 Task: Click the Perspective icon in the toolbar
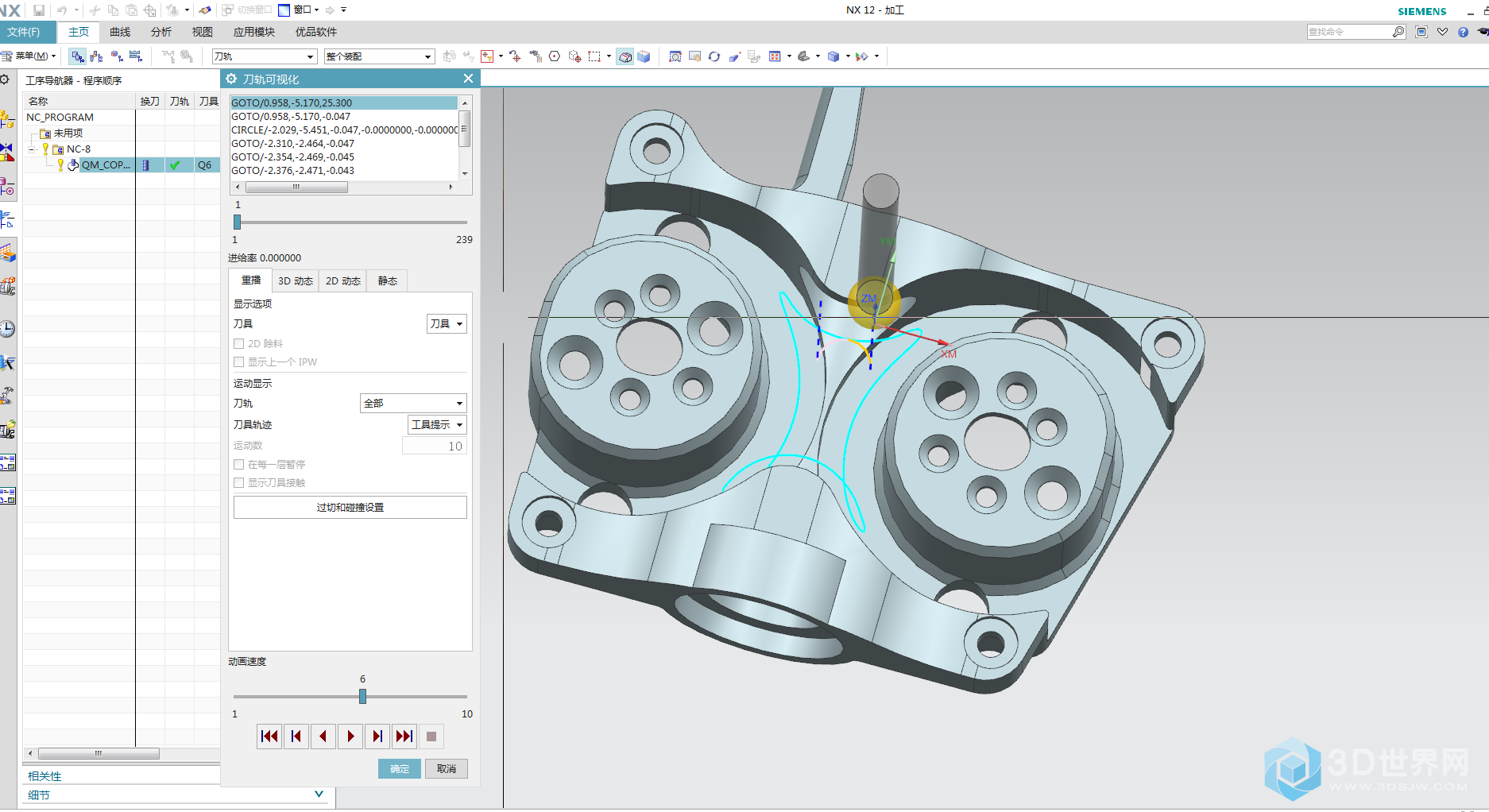[x=734, y=56]
